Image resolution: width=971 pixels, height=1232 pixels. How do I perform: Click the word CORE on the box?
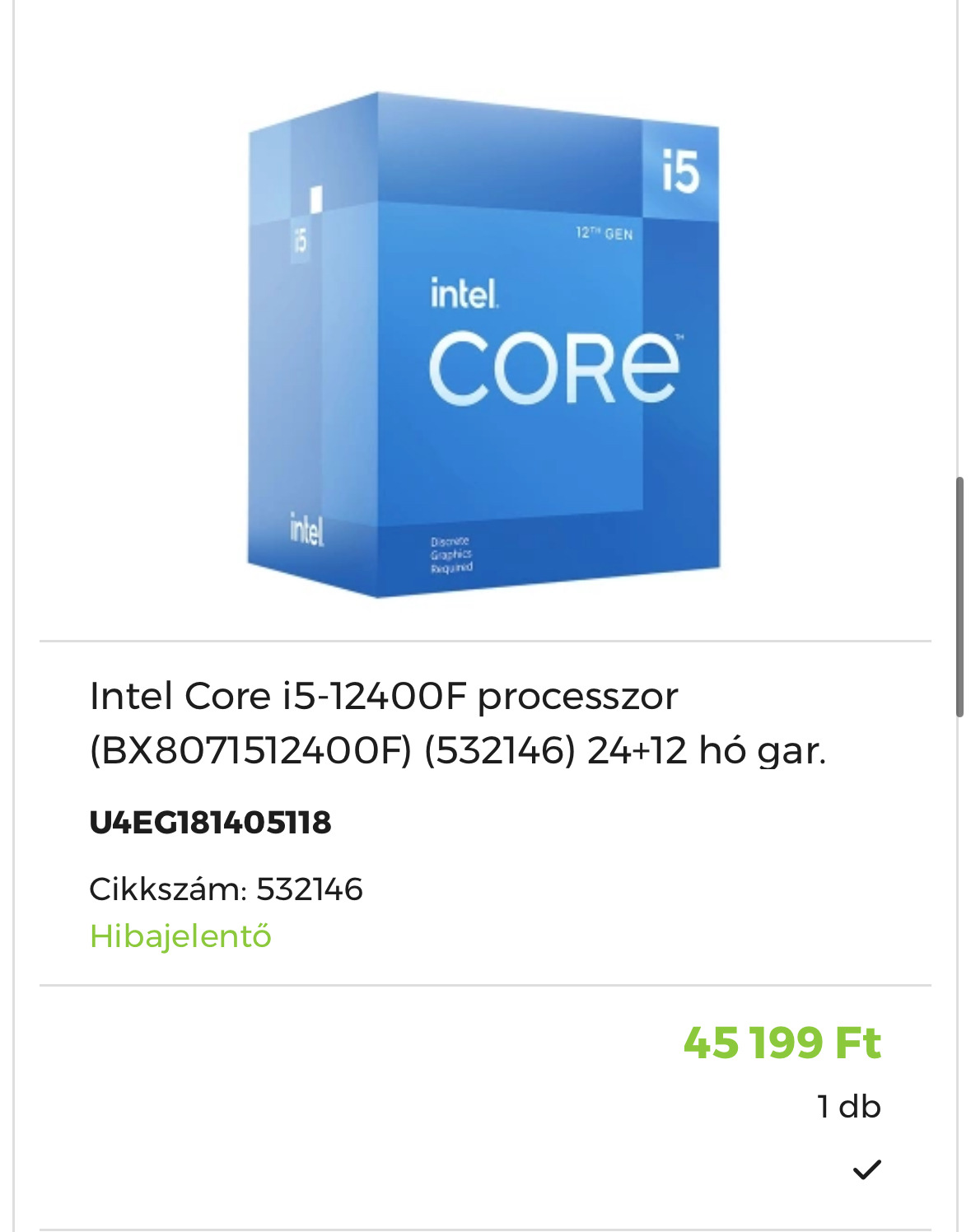pyautogui.click(x=554, y=368)
